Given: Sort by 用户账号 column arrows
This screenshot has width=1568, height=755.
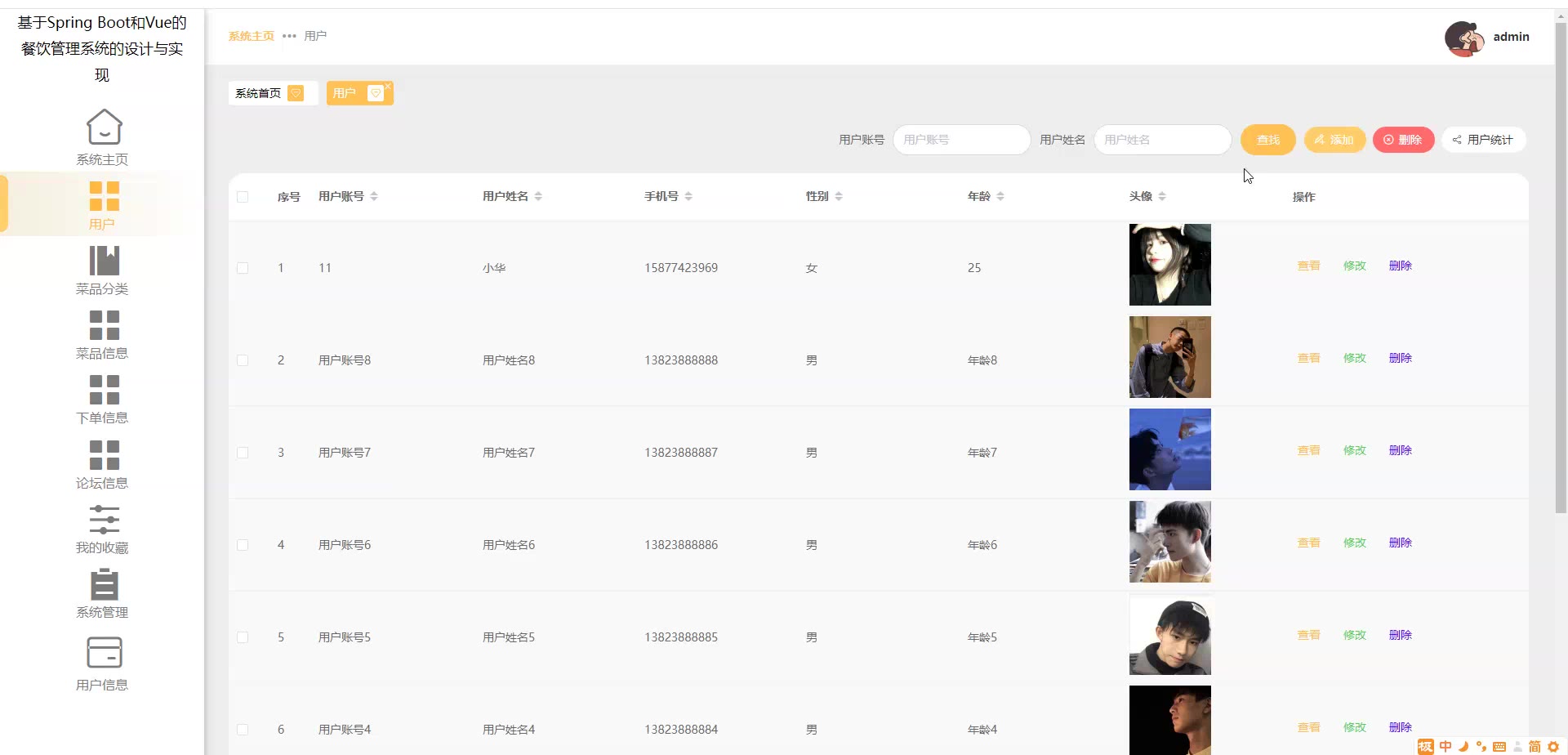Looking at the screenshot, I should (x=374, y=196).
